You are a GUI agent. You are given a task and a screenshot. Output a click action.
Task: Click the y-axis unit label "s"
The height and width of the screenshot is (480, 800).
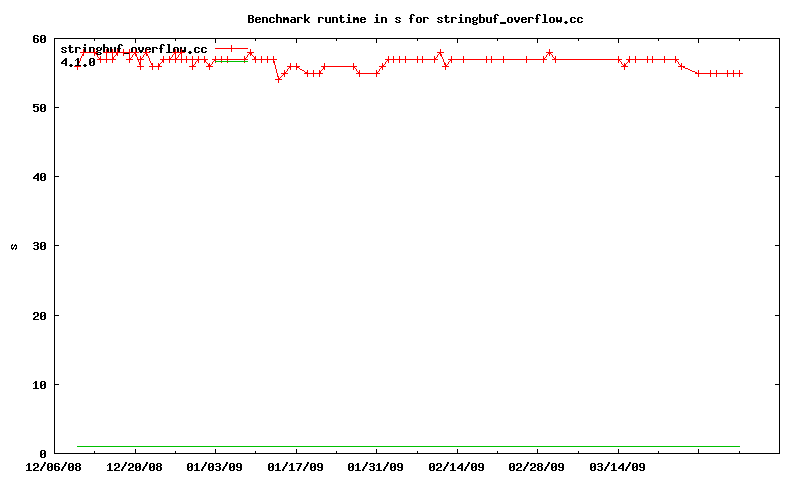14,246
